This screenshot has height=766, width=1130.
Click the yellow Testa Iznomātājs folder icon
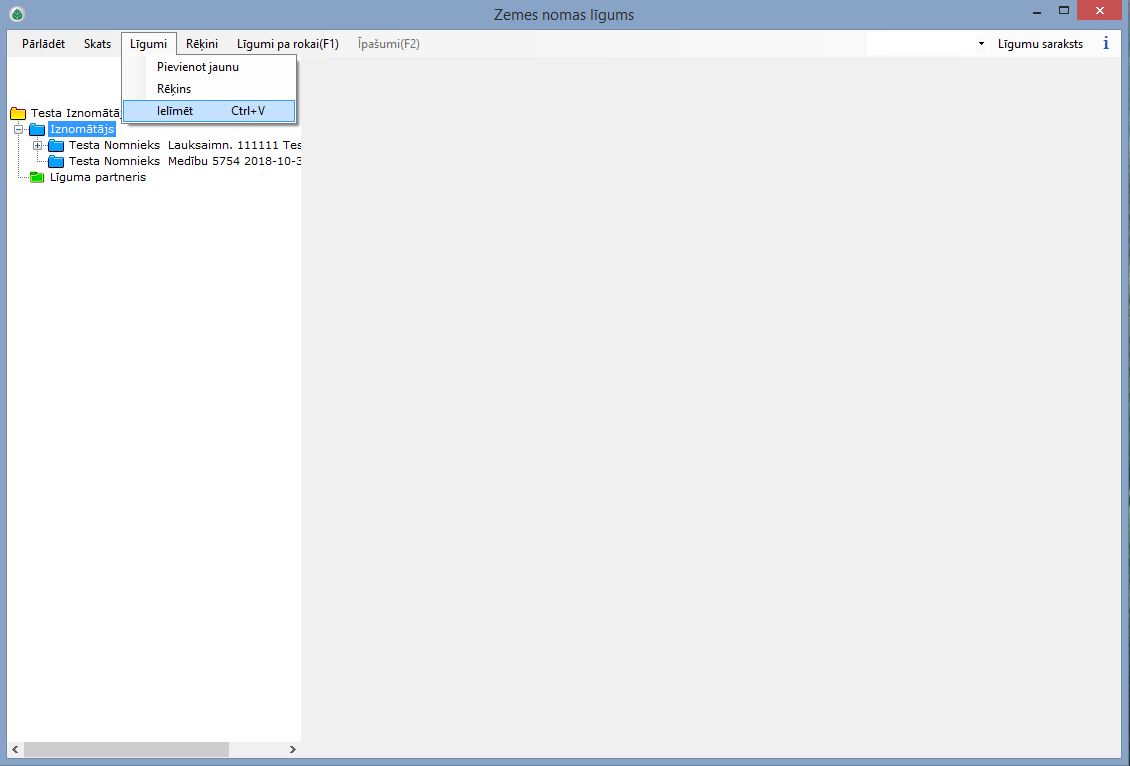tap(17, 113)
